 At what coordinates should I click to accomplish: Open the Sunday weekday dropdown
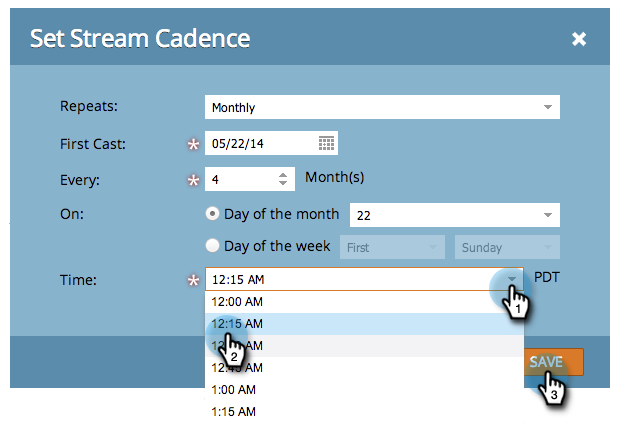(507, 247)
